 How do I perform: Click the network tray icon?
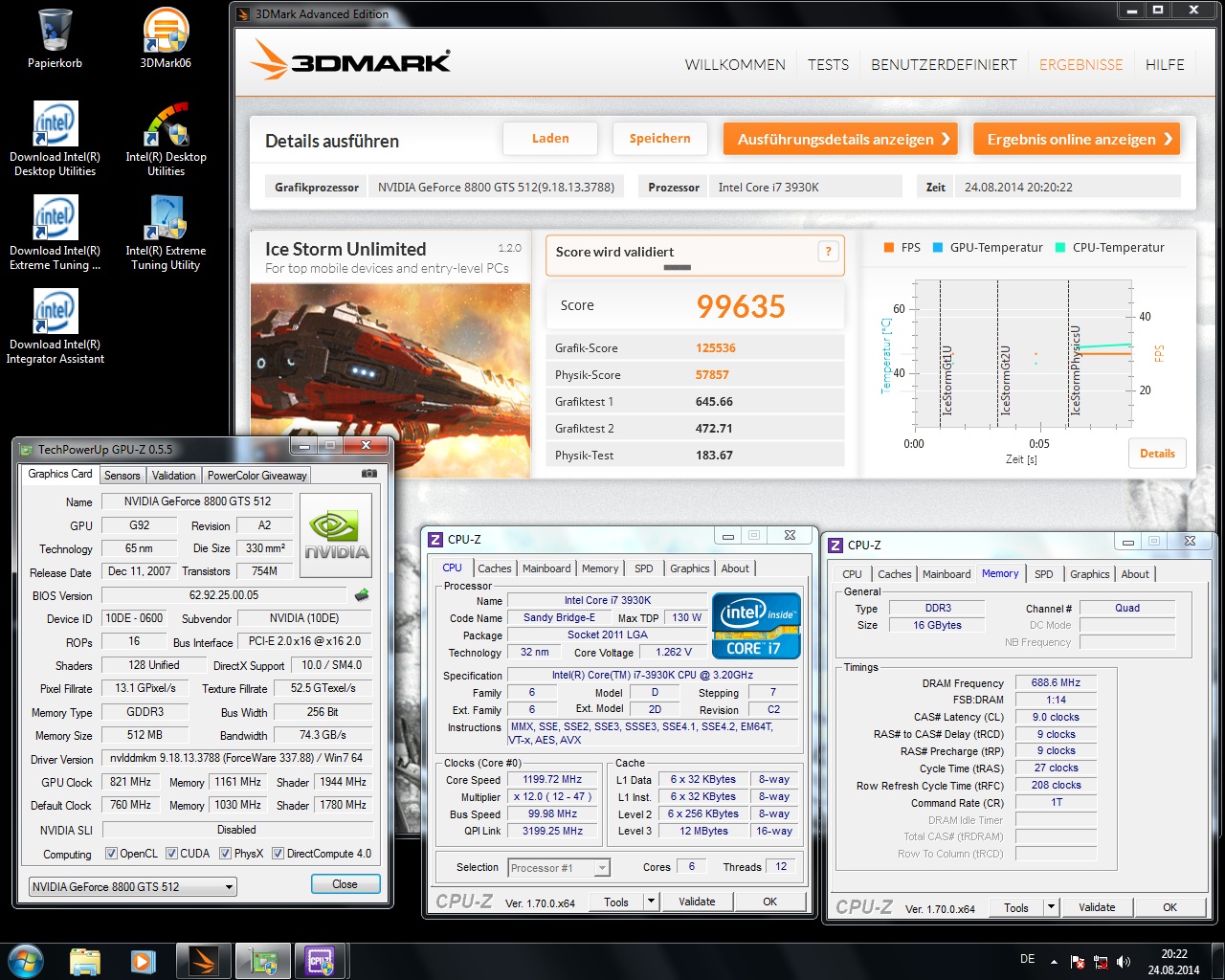(1101, 962)
